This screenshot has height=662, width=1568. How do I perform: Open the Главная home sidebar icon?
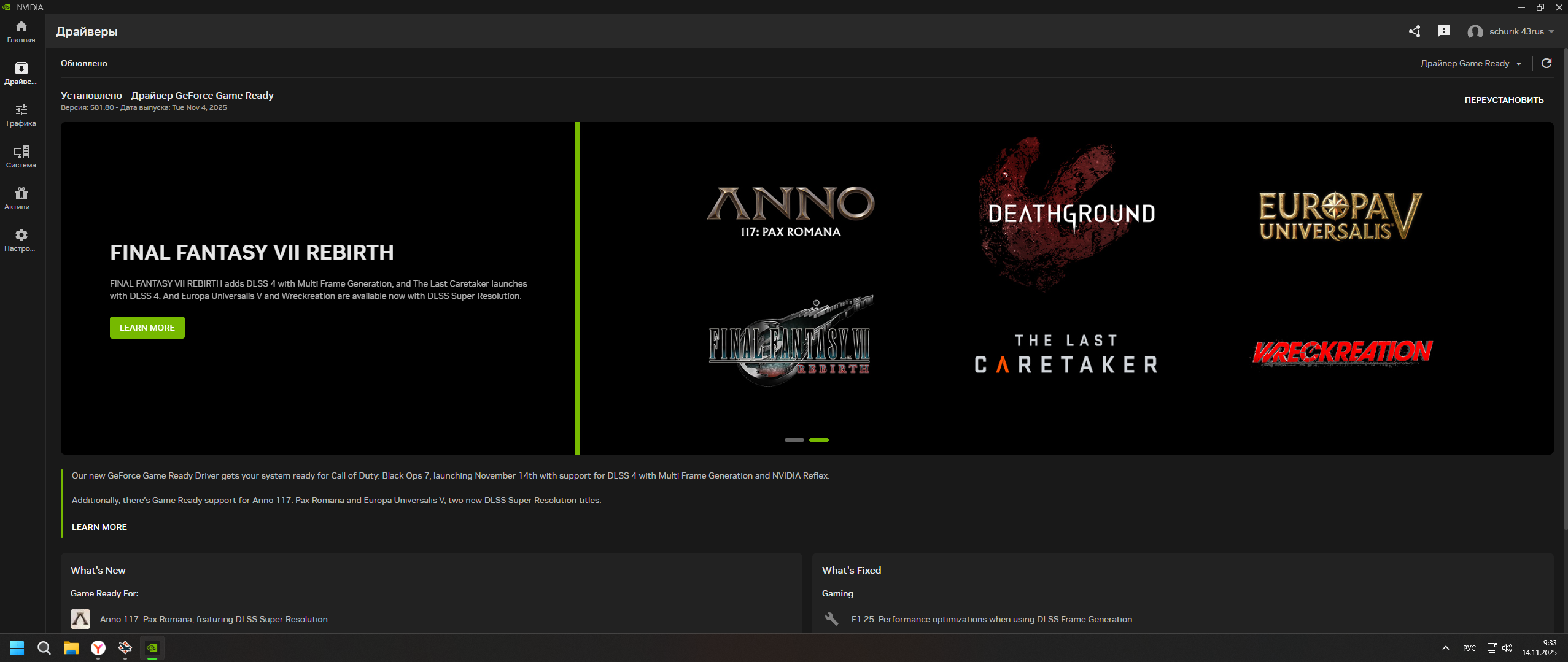[x=21, y=32]
